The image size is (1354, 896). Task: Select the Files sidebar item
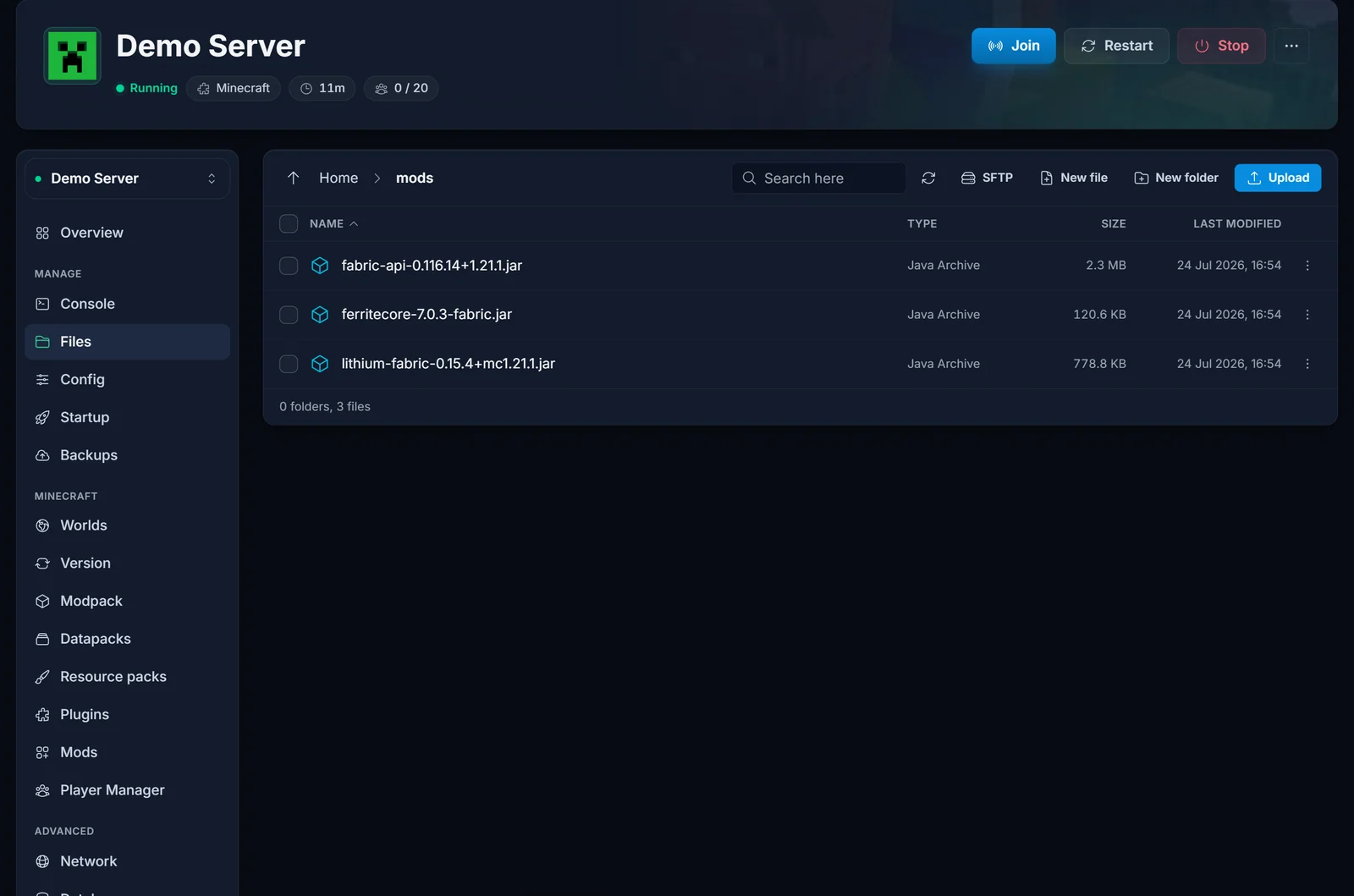click(x=127, y=342)
